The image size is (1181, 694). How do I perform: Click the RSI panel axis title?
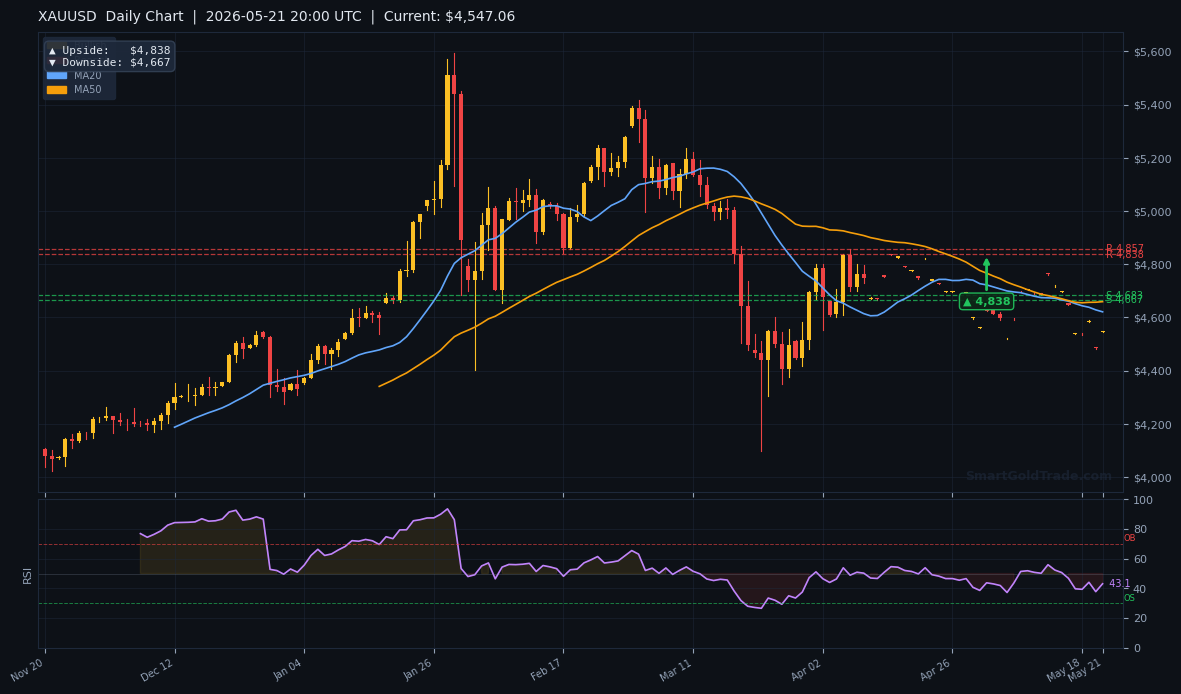point(27,576)
